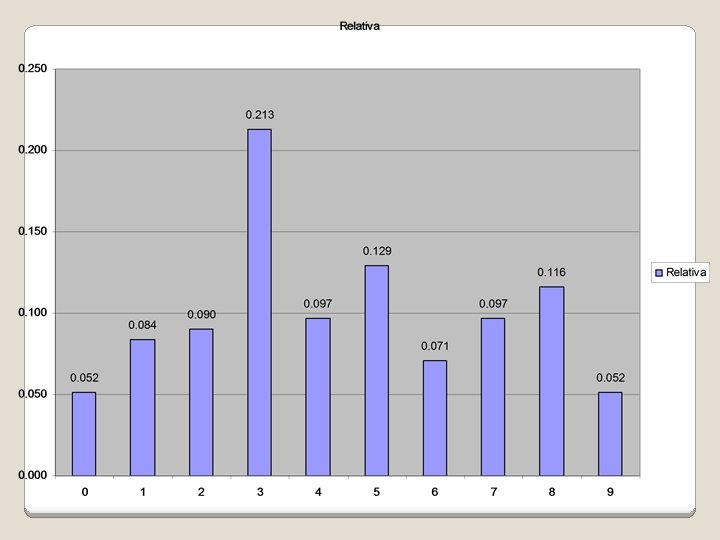
Task: Select the bar for category 1
Action: [142, 408]
